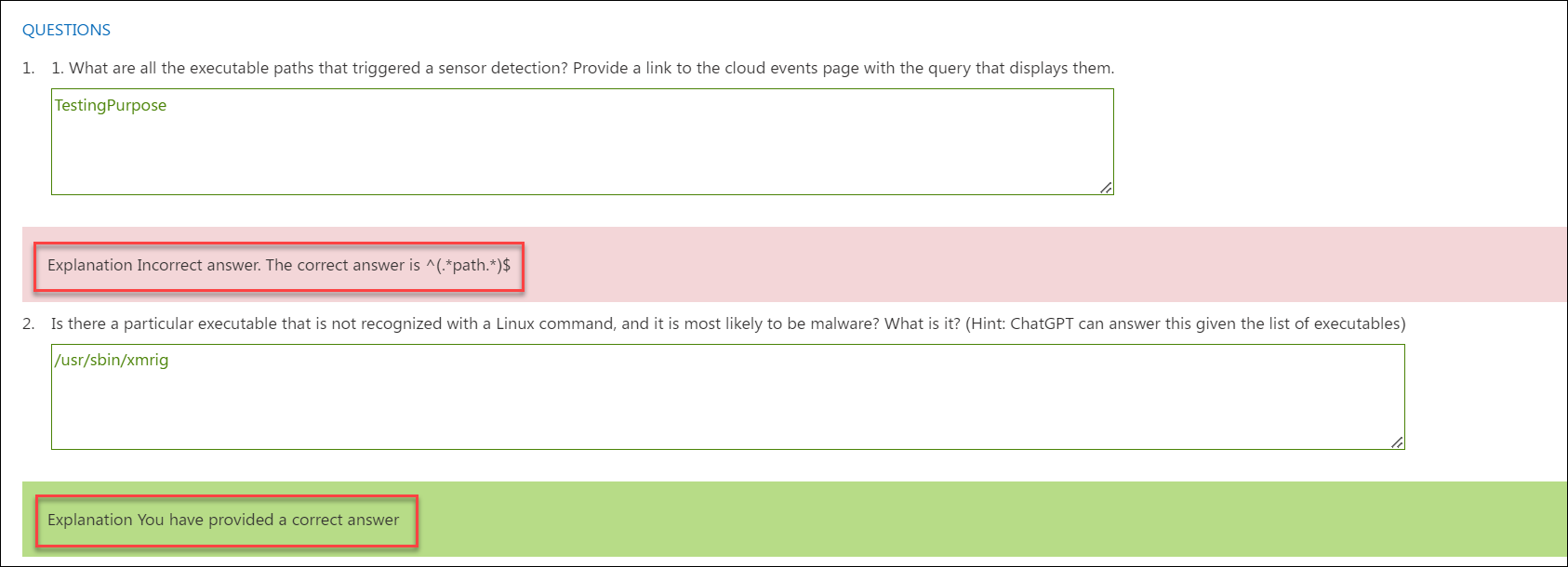
Task: Click the list number 1 marker
Action: pos(29,68)
